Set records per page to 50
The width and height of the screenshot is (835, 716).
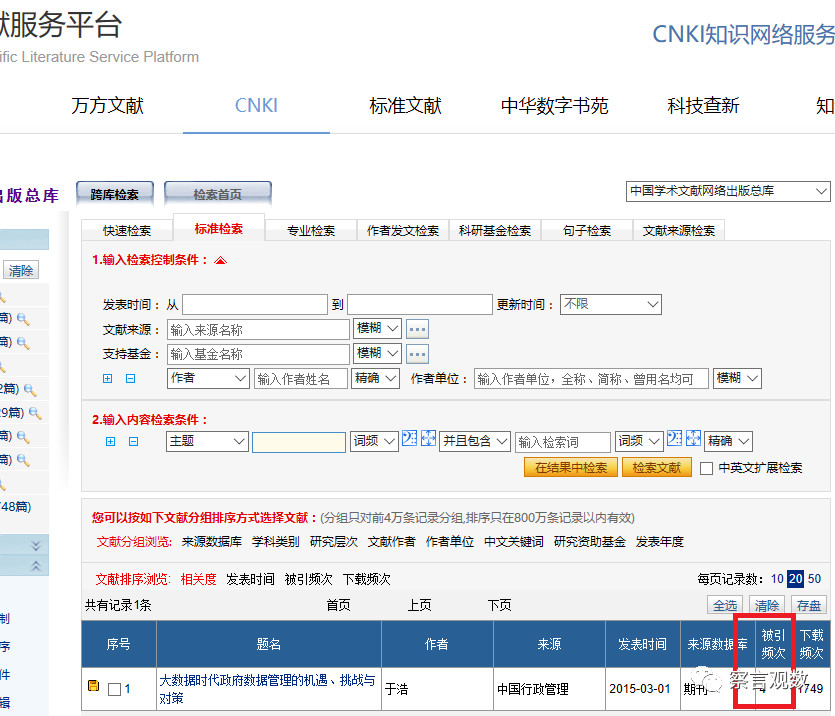[x=814, y=579]
